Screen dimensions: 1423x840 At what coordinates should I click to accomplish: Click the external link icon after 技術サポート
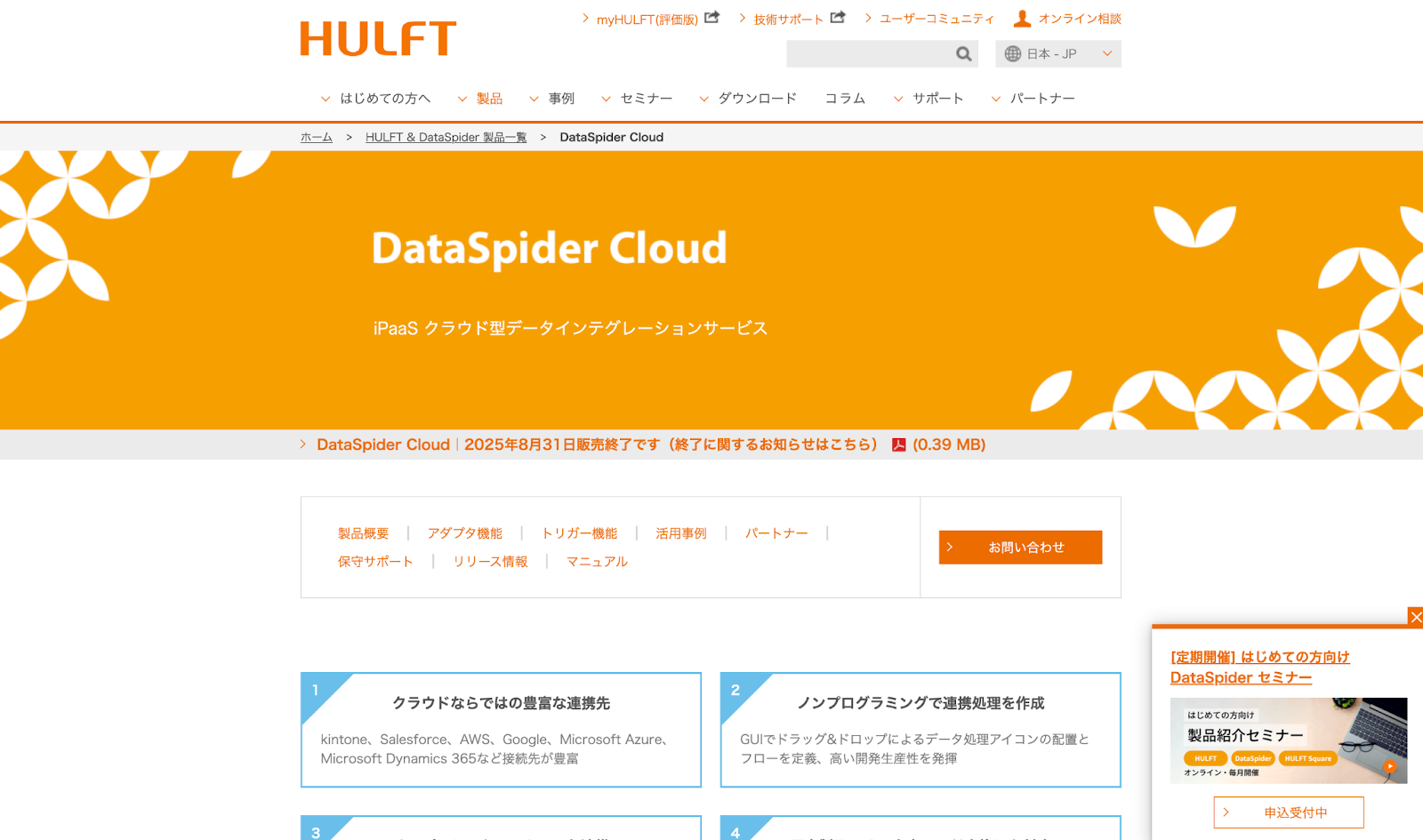[838, 17]
